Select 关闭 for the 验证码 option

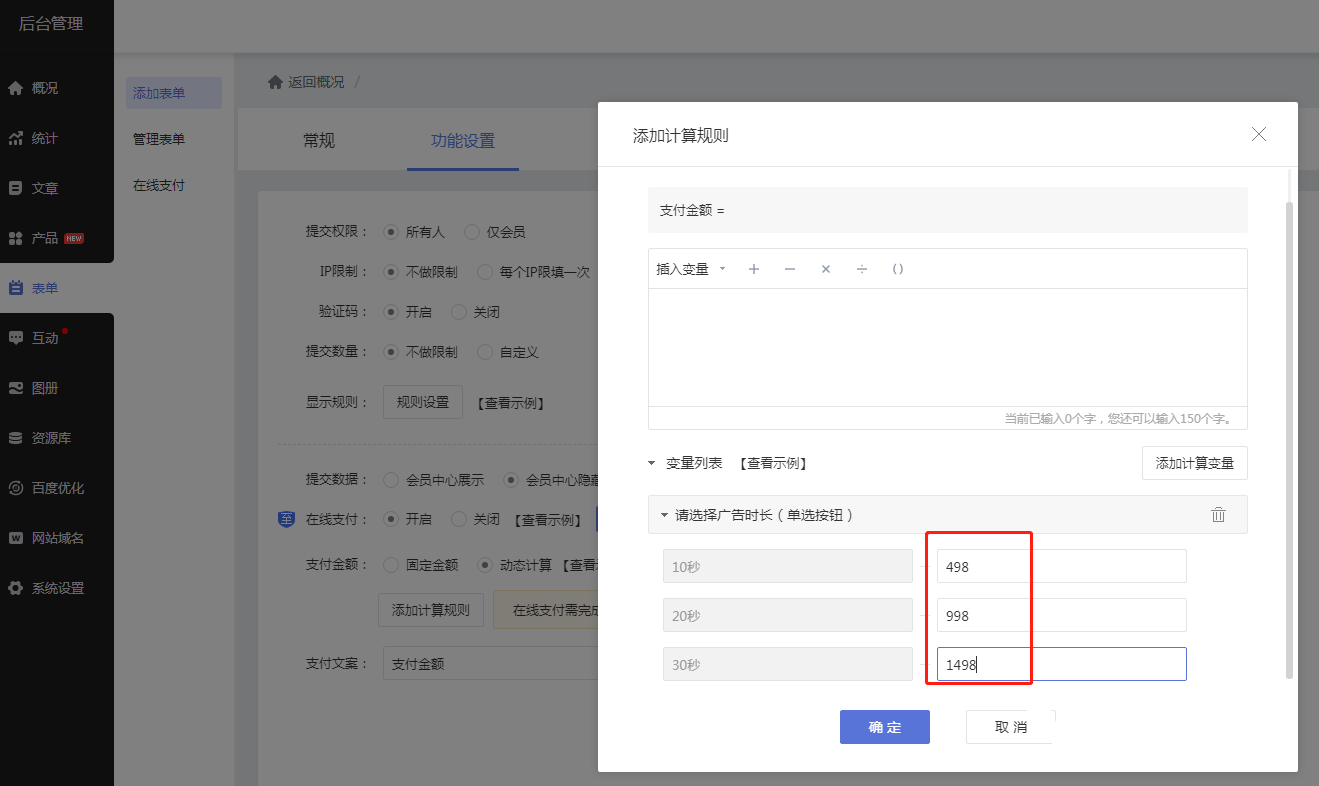click(459, 312)
